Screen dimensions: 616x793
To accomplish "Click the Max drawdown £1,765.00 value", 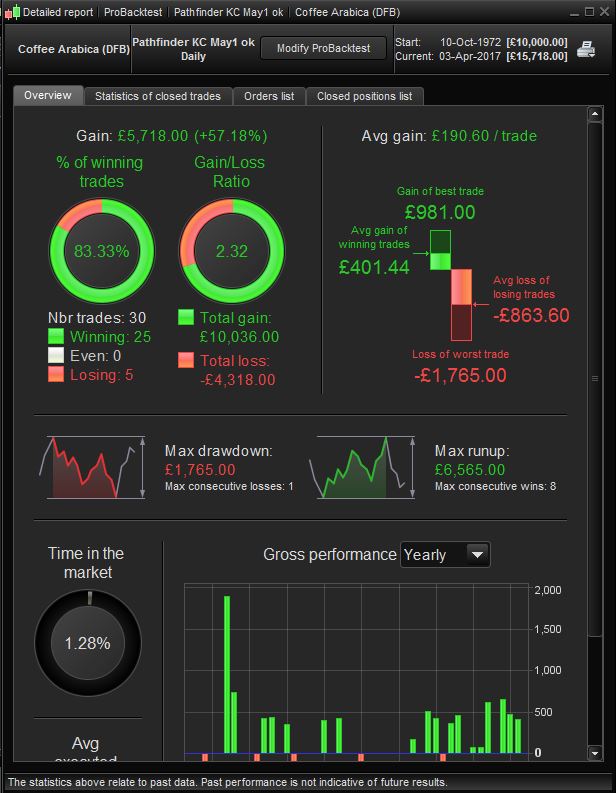I will [x=200, y=470].
